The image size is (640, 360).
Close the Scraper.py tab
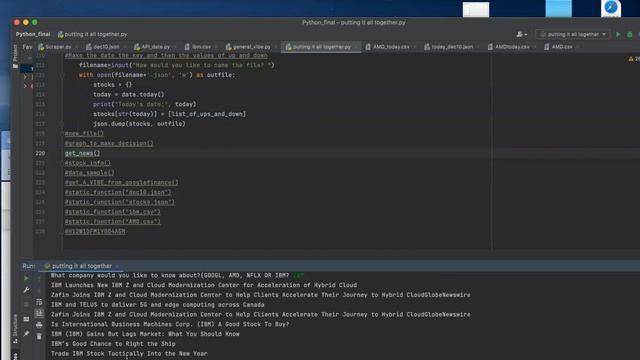pos(76,47)
